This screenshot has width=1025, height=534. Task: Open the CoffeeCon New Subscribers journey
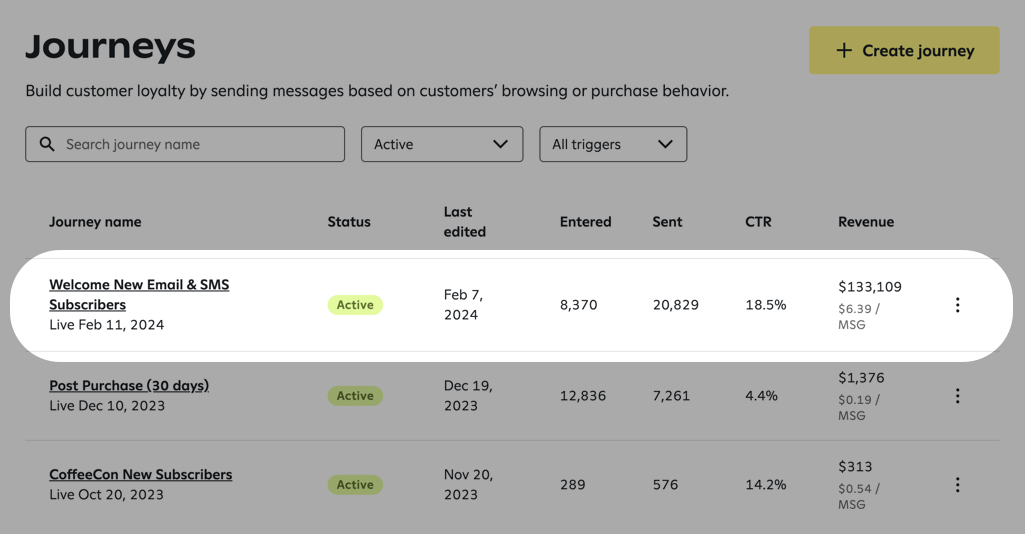coord(140,474)
